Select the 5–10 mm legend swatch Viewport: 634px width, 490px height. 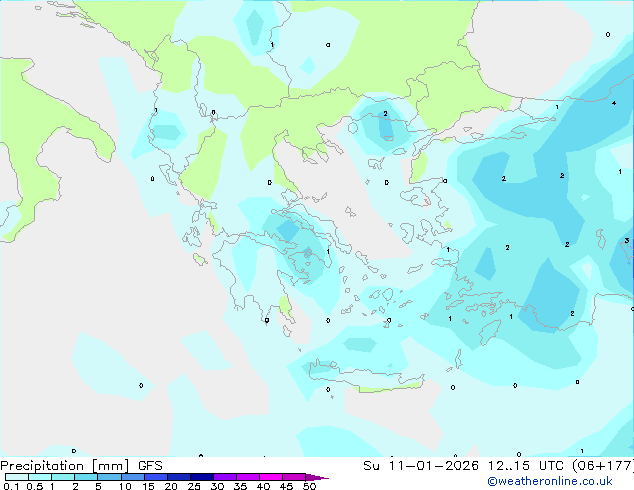109,477
